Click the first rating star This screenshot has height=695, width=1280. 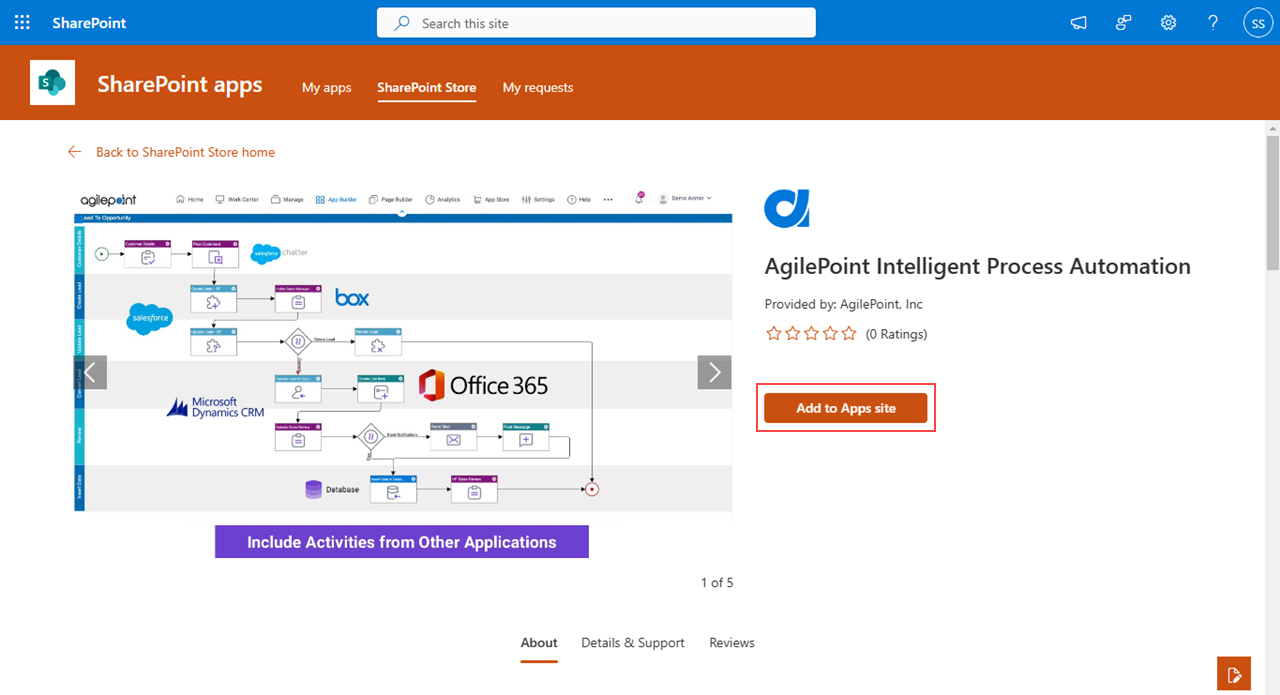tap(773, 334)
